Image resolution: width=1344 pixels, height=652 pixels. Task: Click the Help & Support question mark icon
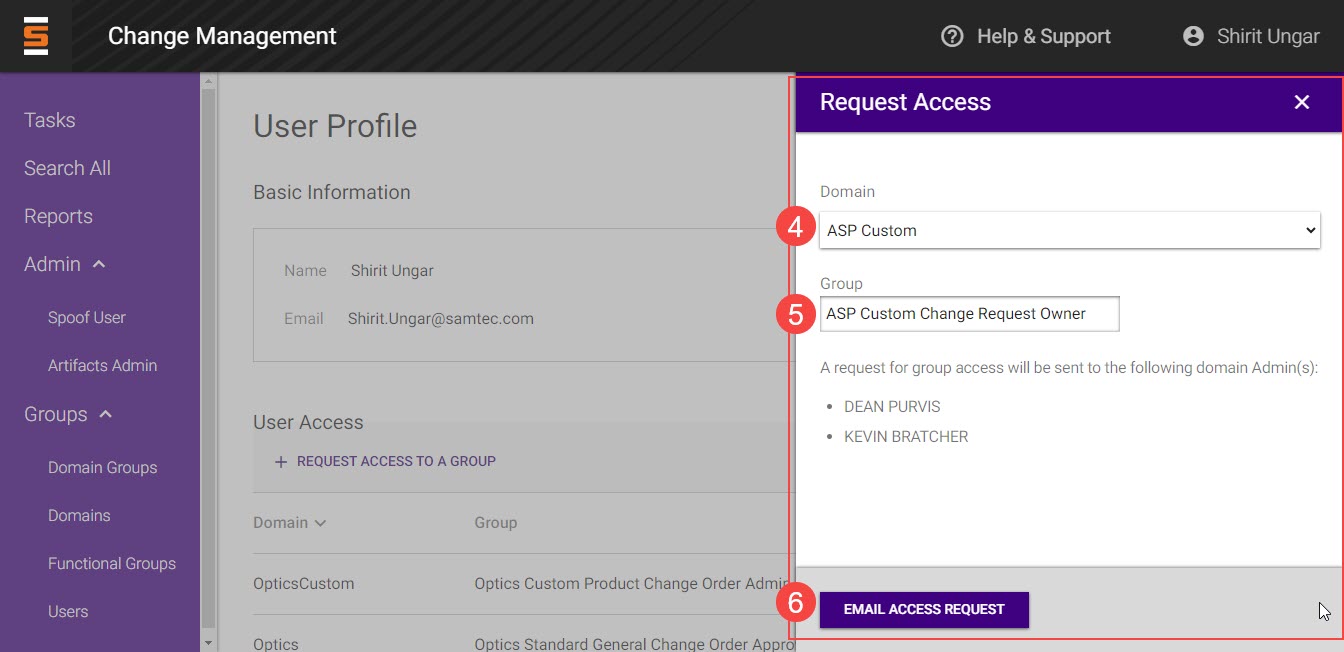click(952, 36)
